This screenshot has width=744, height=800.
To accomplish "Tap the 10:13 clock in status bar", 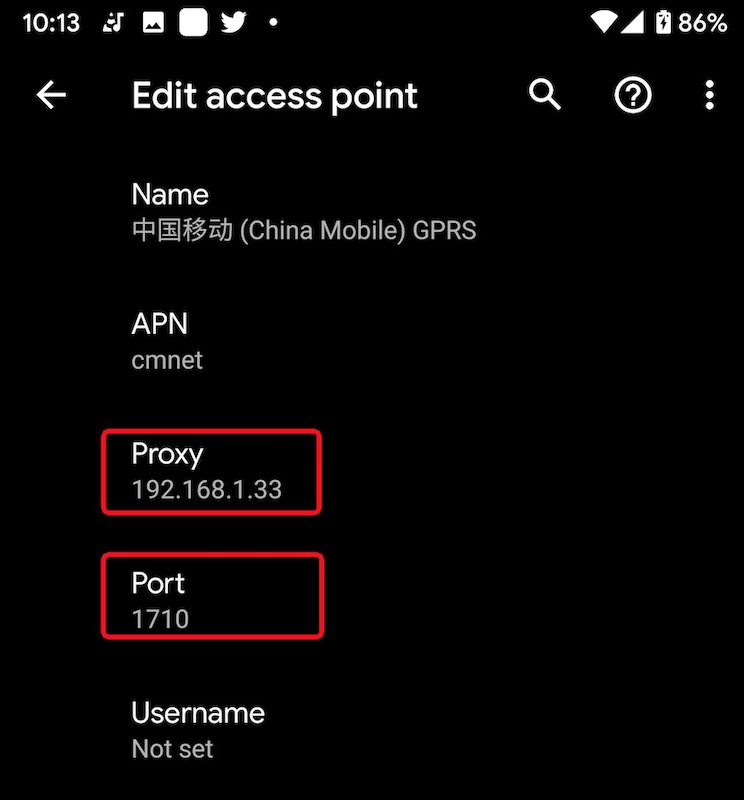I will 50,23.
